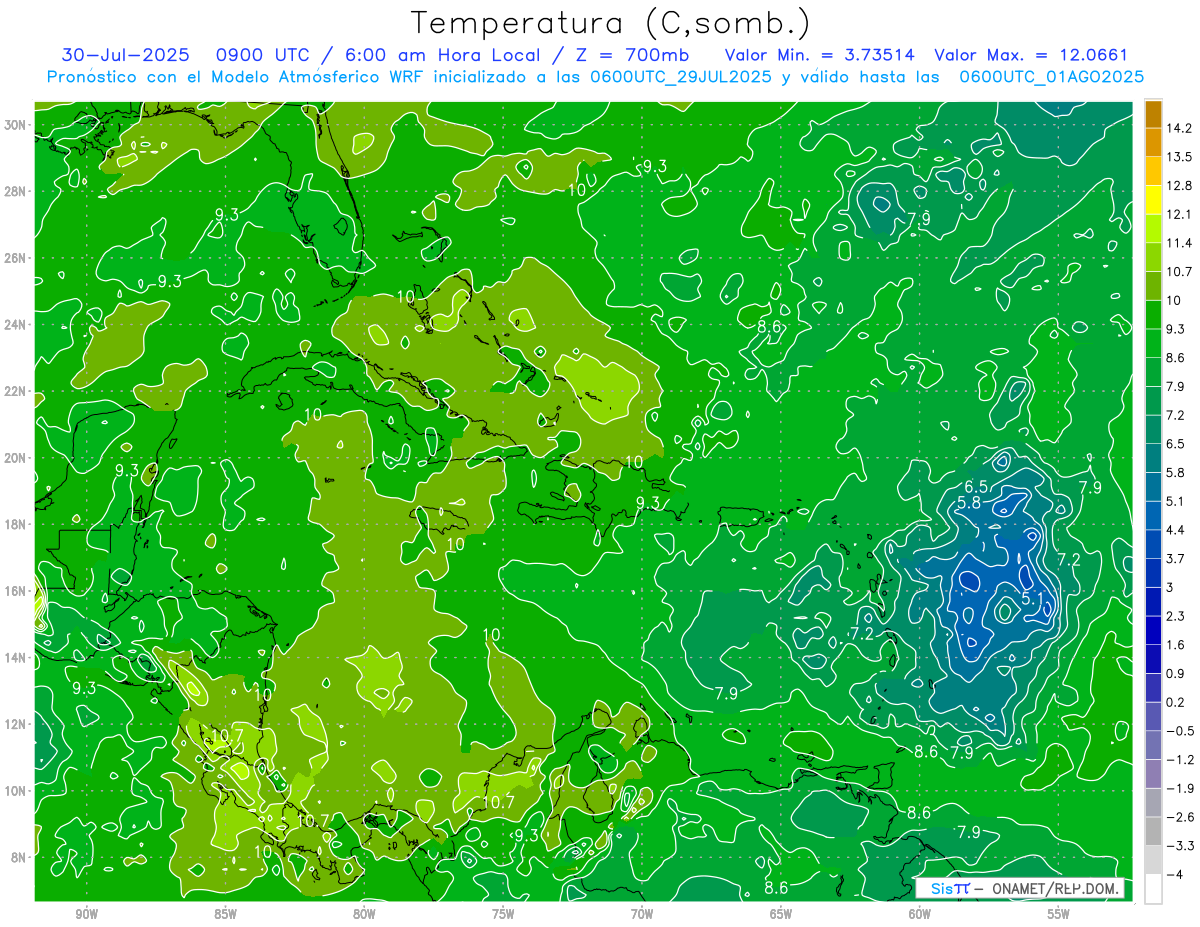
Task: Click the '6.5' contour label on the map
Action: tap(976, 486)
